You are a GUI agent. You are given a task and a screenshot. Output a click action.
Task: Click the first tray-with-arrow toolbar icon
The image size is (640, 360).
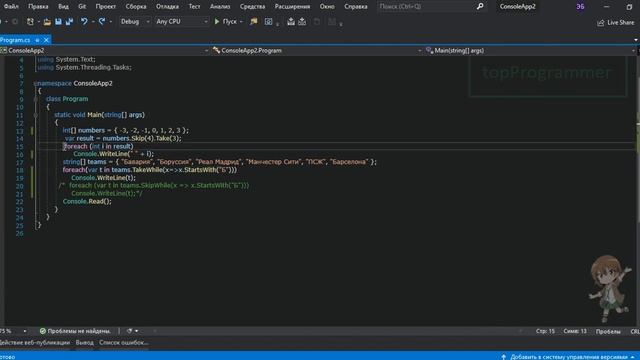point(291,22)
